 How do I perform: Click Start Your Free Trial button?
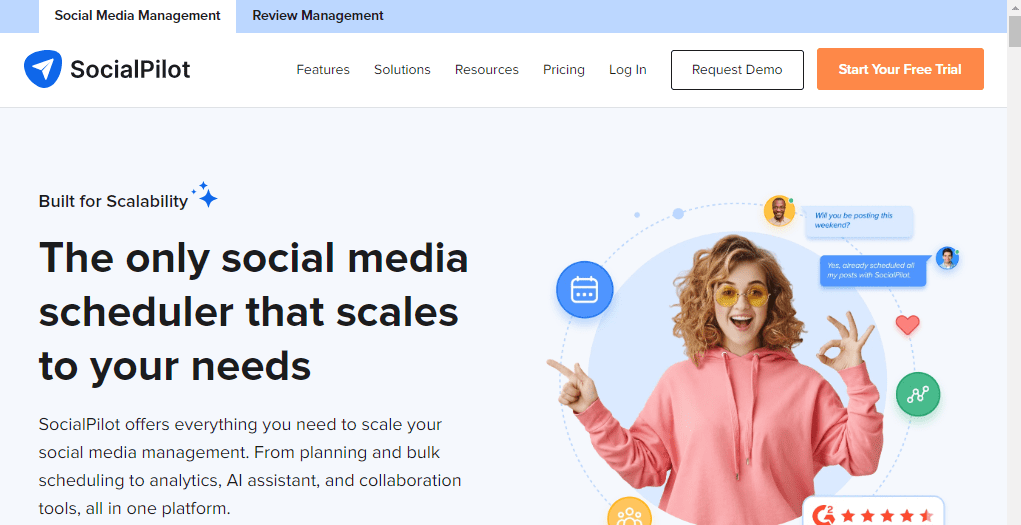pyautogui.click(x=900, y=69)
